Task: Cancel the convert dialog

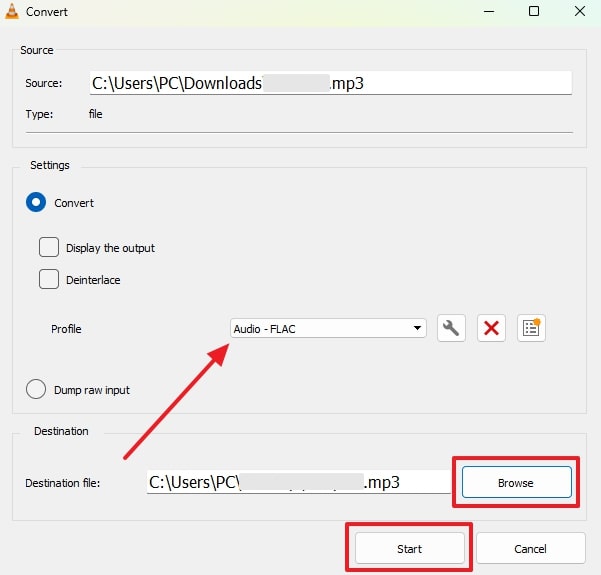Action: pos(530,549)
